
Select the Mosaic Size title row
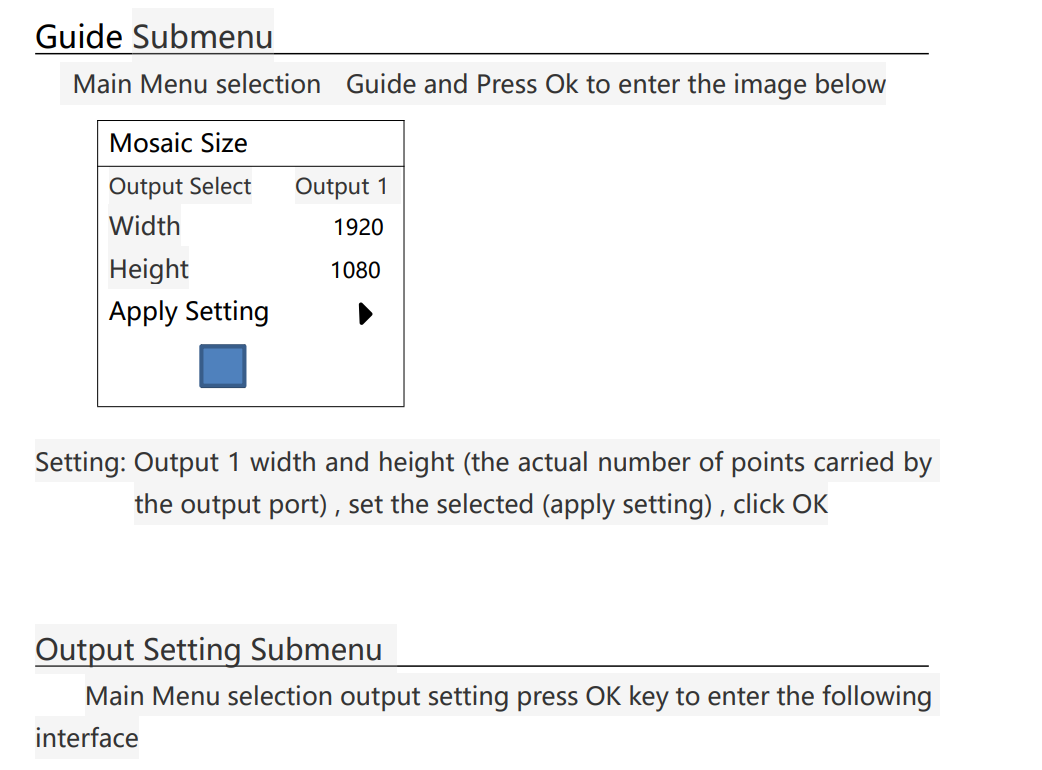pyautogui.click(x=251, y=144)
